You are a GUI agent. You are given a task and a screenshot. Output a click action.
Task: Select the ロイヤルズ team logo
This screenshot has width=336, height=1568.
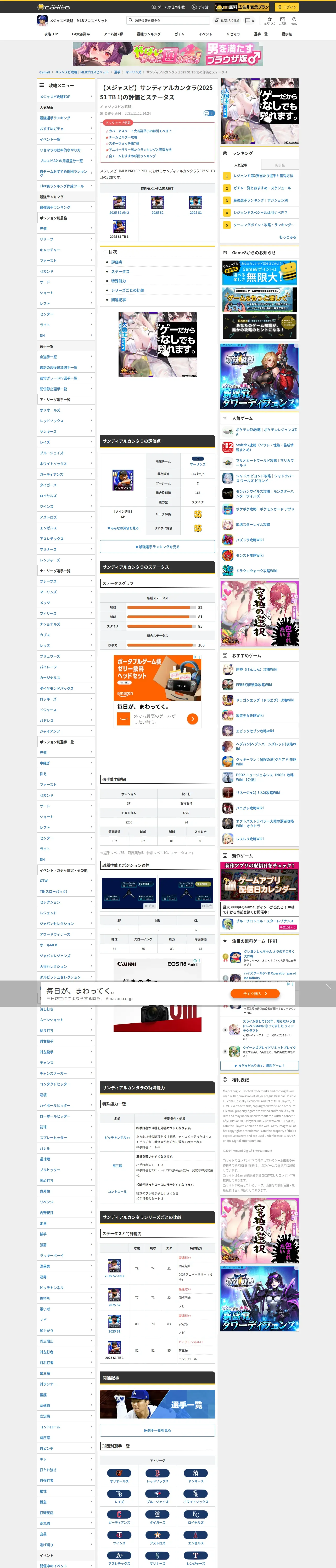[x=196, y=1514]
